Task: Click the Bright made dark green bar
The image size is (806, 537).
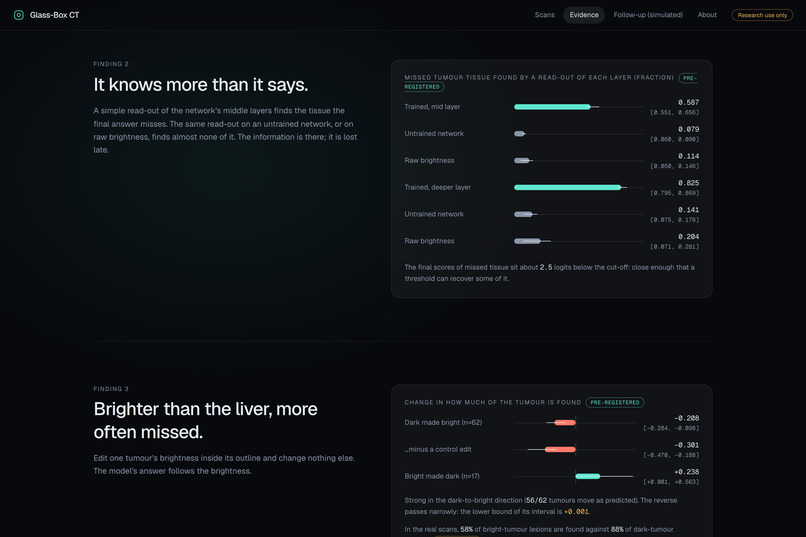Action: 588,476
